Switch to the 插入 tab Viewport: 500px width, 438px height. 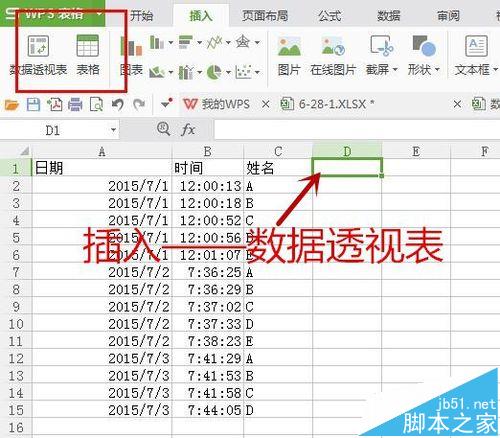201,16
